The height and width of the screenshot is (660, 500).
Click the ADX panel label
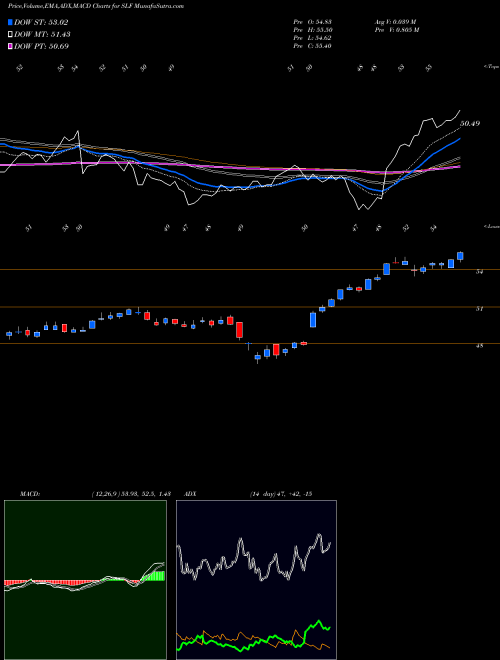coord(191,494)
